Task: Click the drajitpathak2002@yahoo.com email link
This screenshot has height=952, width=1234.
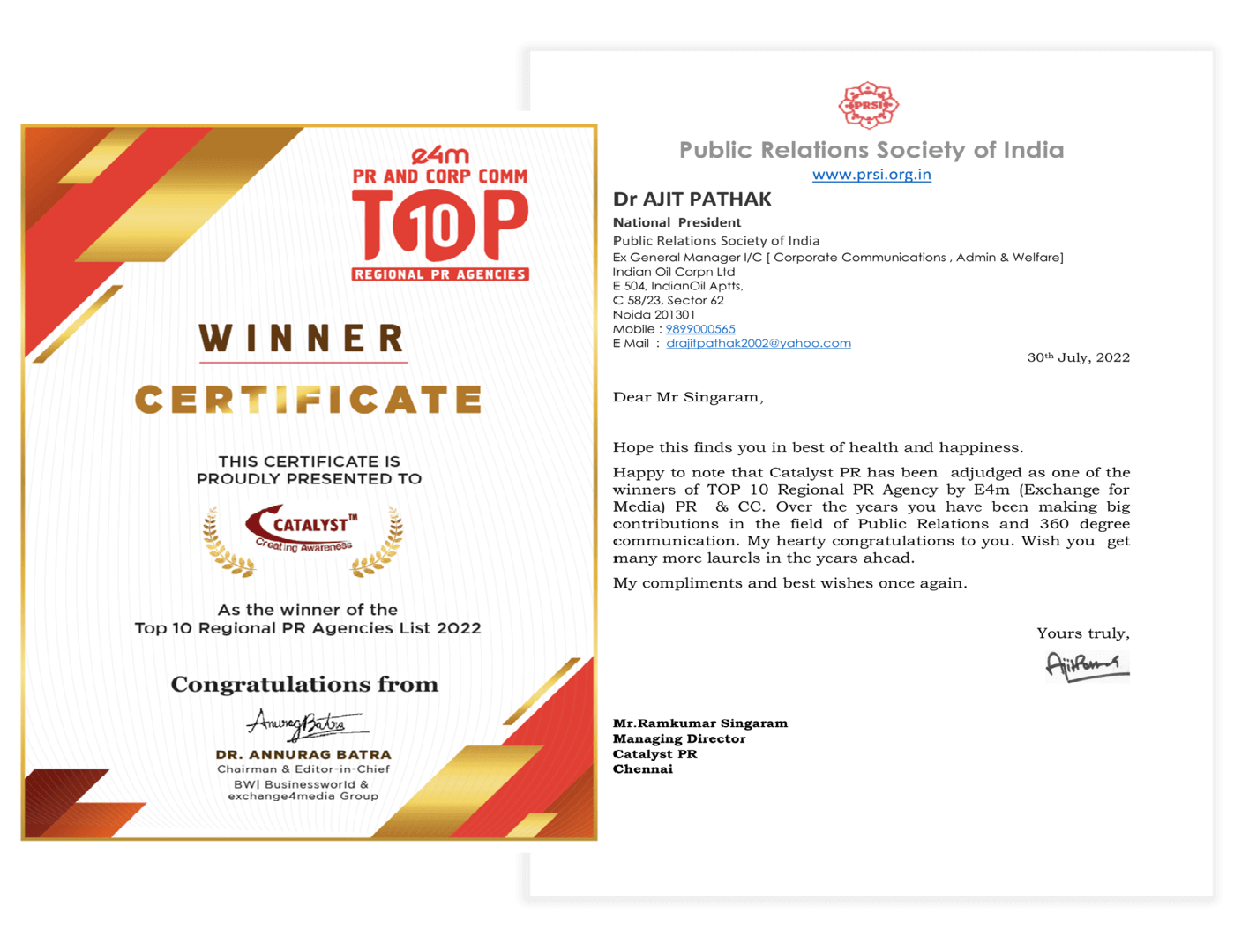Action: 759,343
